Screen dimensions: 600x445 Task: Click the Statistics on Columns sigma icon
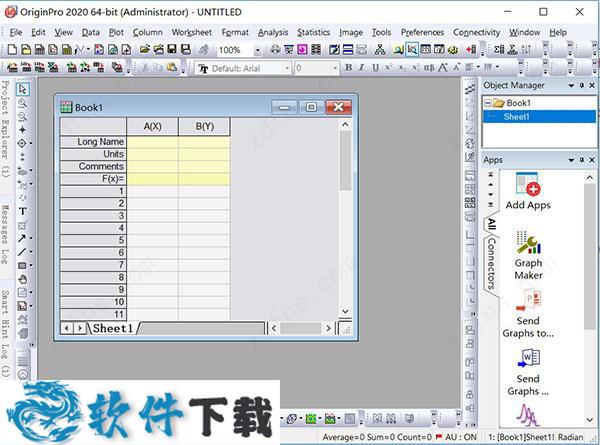[499, 49]
